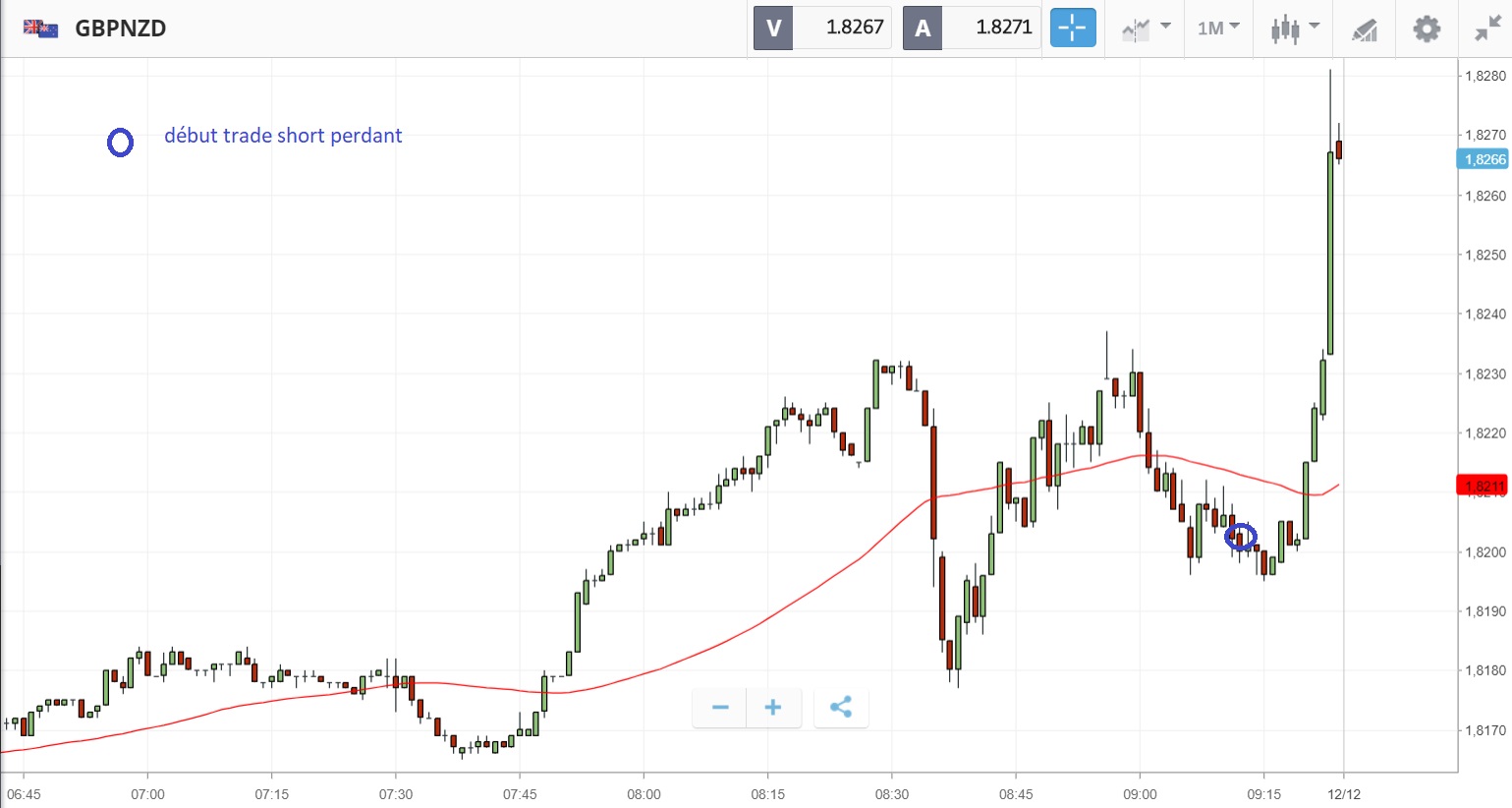The height and width of the screenshot is (808, 1512).
Task: Click the 'début trade short perdant' annotation
Action: coord(283,136)
